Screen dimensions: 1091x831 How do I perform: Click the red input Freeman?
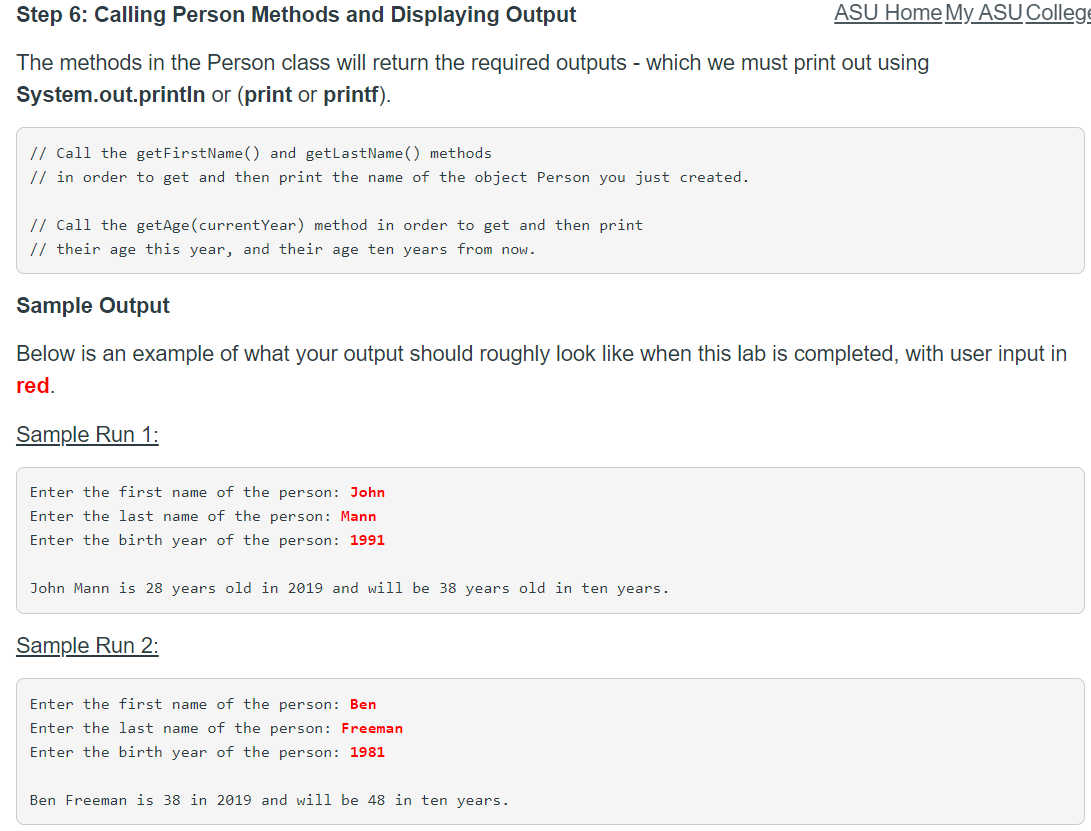click(372, 728)
